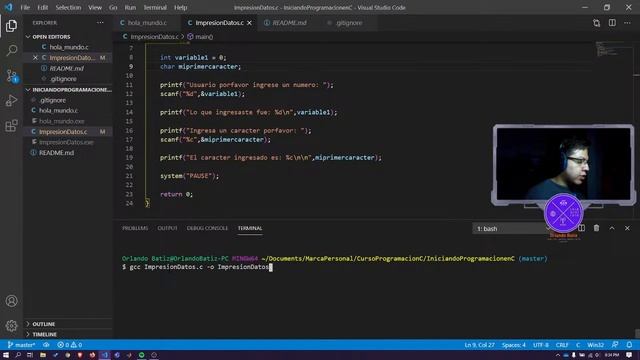Image resolution: width=640 pixels, height=360 pixels.
Task: Click the master branch in status bar
Action: coord(21,345)
